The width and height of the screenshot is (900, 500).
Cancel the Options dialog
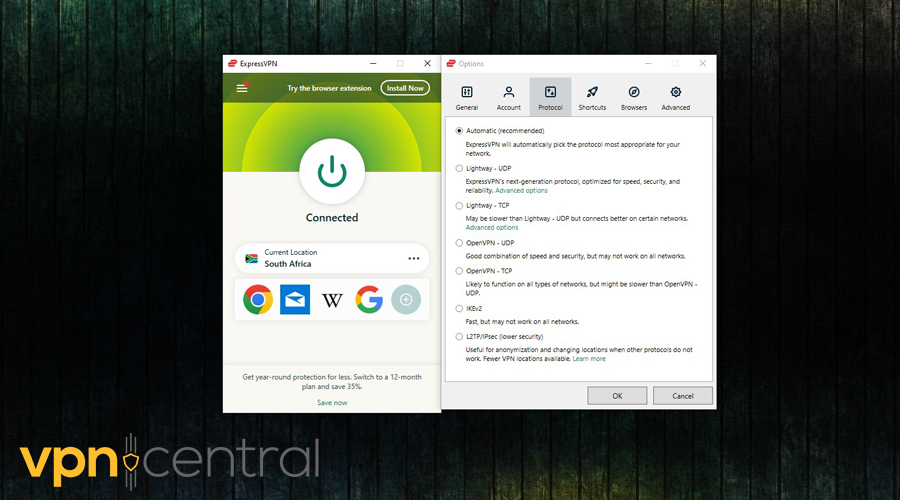click(x=682, y=396)
